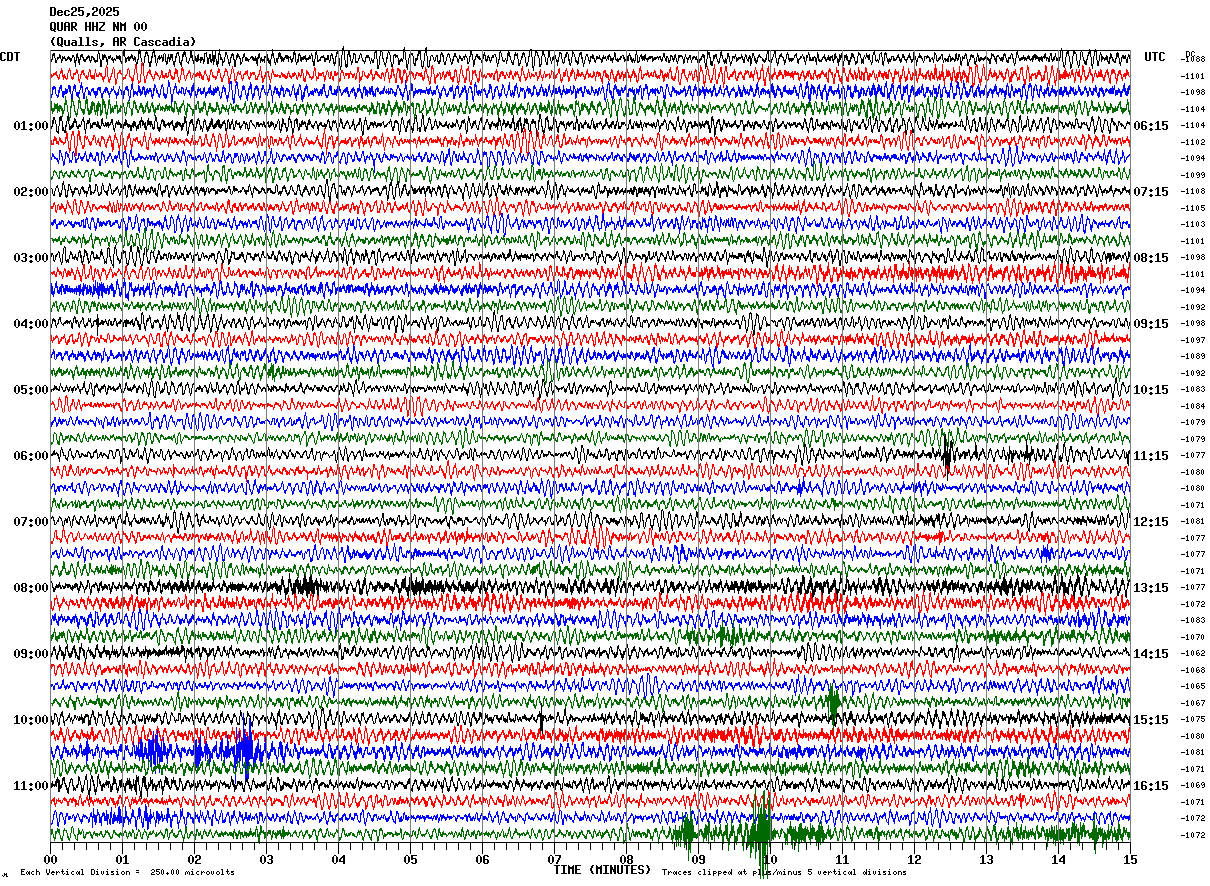This screenshot has width=1210, height=886.
Task: Click the date label Dec25,2025
Action: (84, 12)
